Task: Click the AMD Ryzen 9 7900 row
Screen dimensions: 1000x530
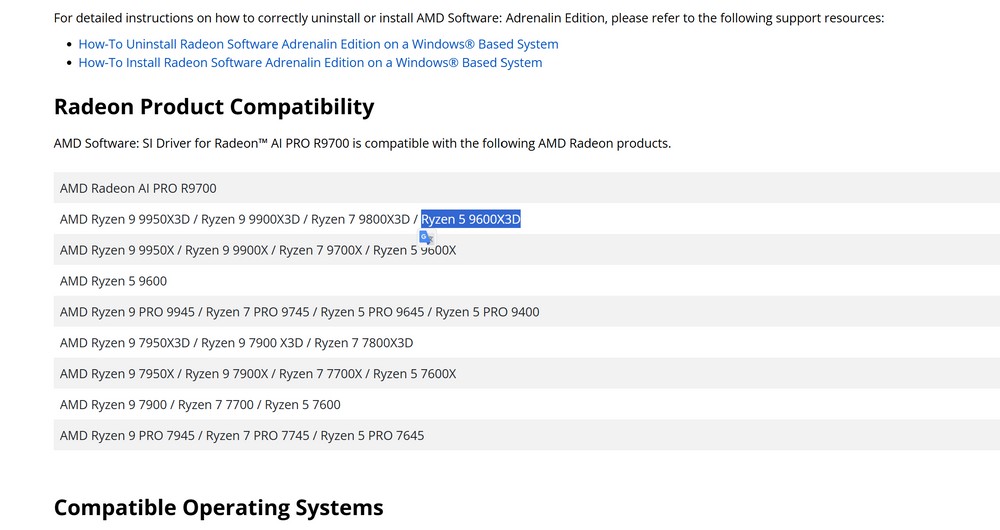Action: click(527, 405)
